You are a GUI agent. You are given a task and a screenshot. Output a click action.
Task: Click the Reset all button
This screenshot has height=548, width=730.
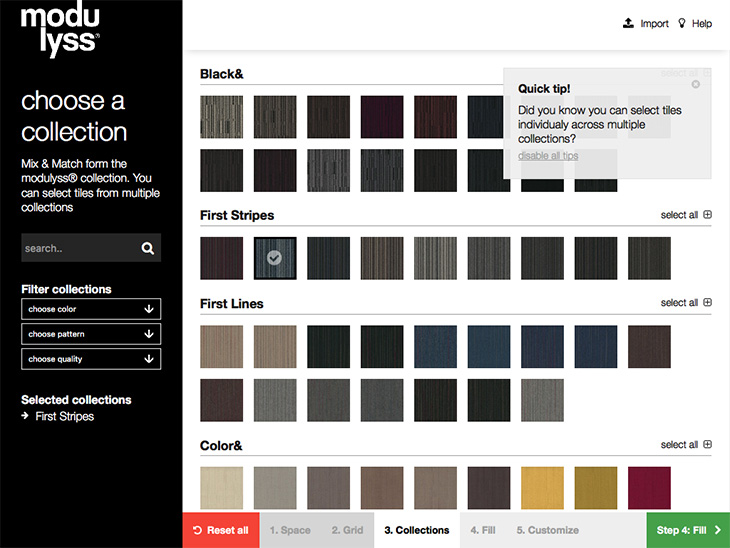pos(221,530)
